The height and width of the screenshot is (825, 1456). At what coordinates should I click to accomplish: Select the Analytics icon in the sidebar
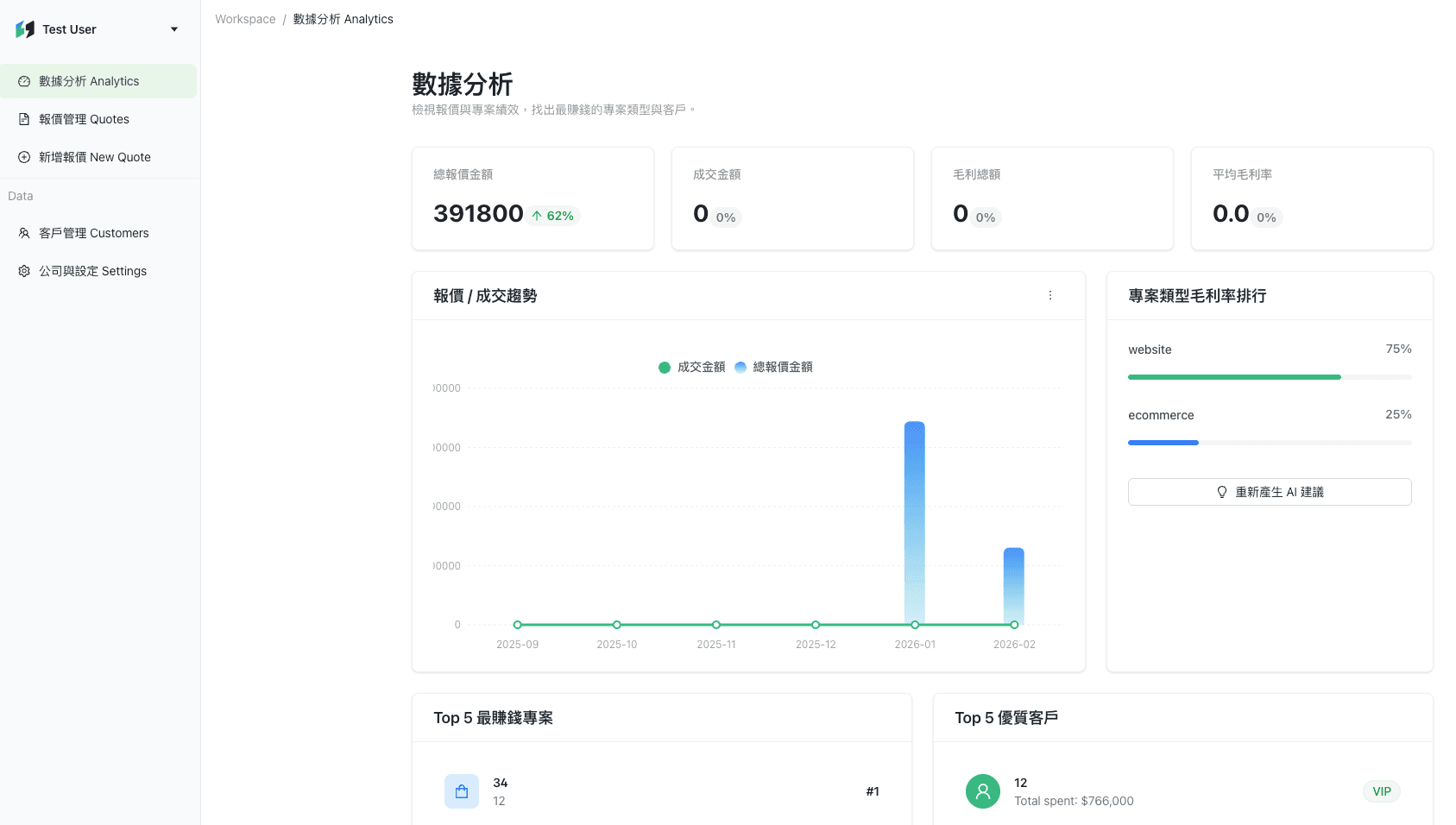[23, 80]
